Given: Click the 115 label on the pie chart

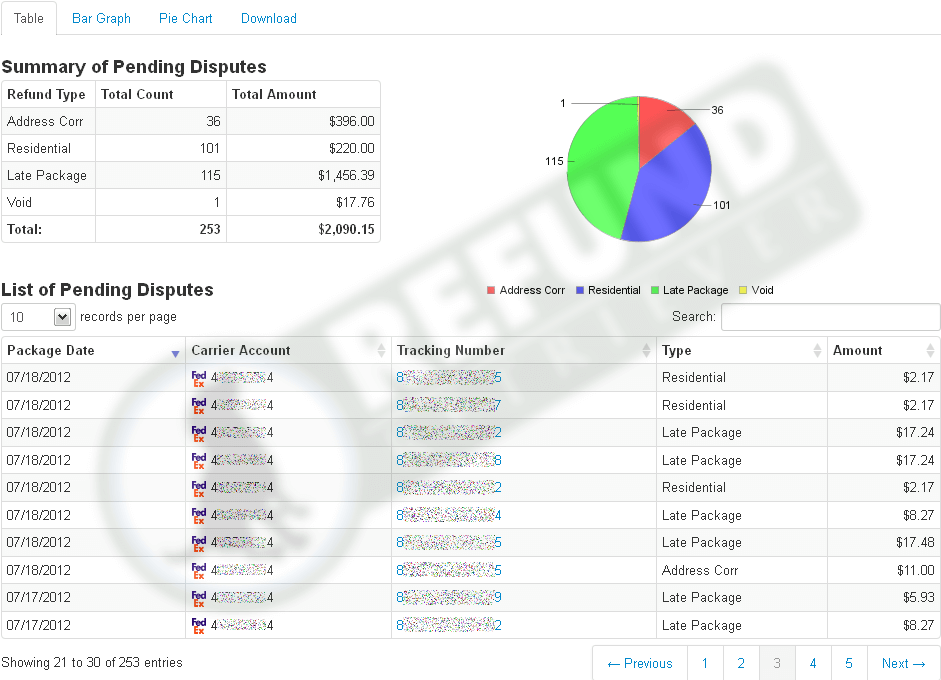Looking at the screenshot, I should point(554,161).
